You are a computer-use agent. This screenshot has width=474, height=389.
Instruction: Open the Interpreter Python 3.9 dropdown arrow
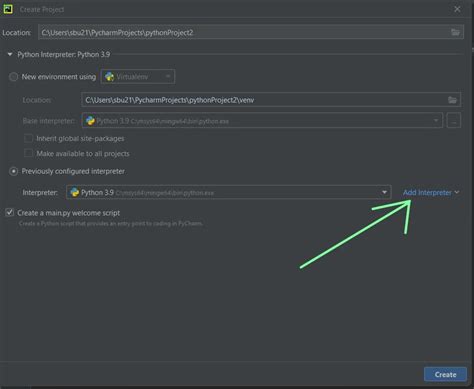(x=384, y=192)
